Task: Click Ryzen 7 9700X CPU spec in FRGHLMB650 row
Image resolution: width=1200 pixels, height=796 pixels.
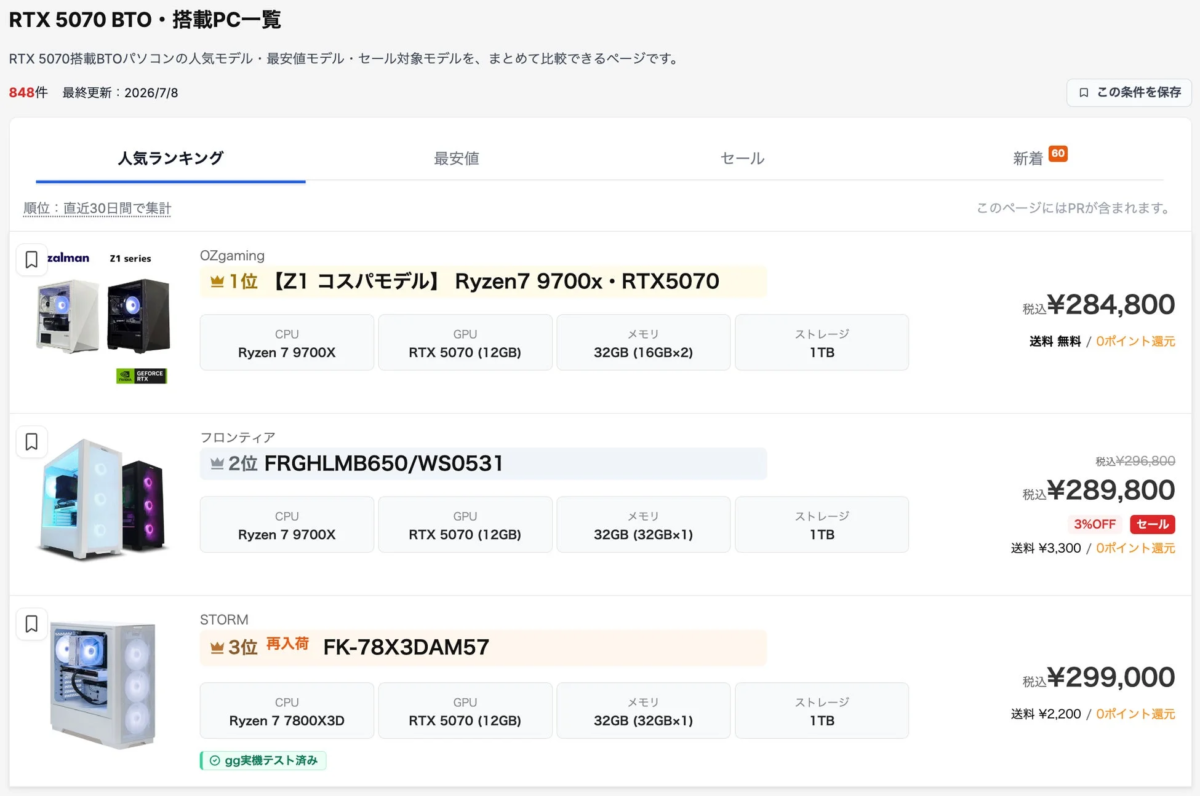Action: (x=287, y=525)
